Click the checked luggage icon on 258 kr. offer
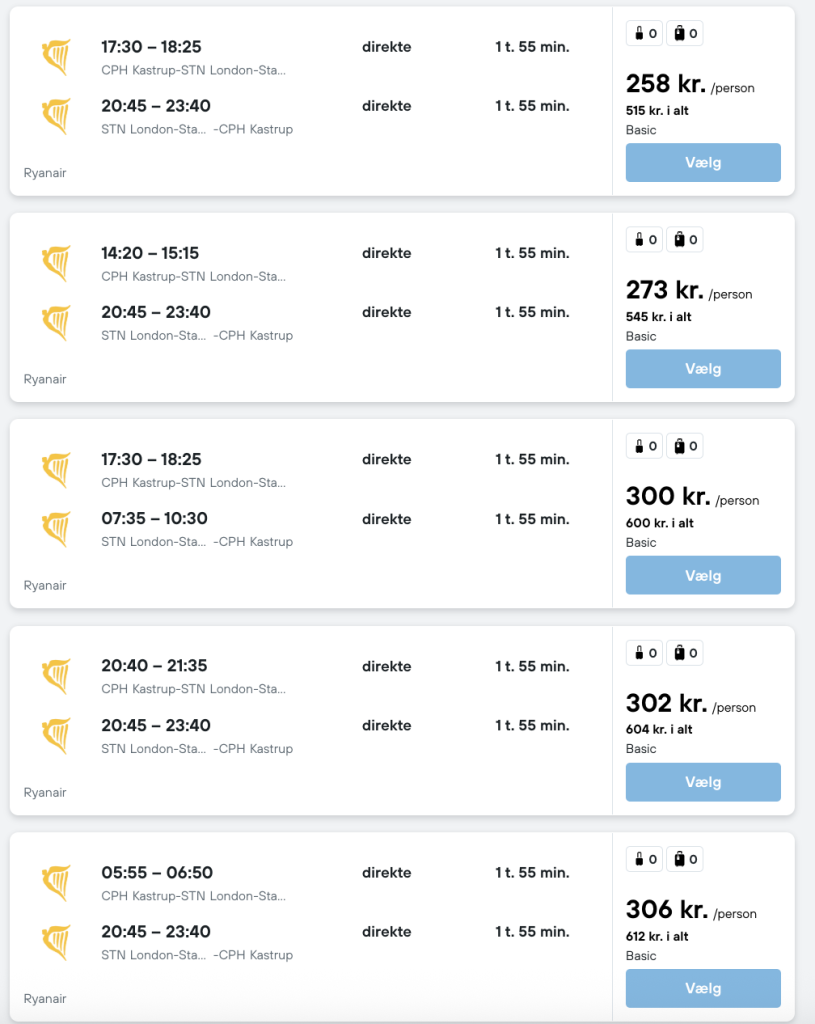Viewport: 815px width, 1024px height. [x=684, y=33]
